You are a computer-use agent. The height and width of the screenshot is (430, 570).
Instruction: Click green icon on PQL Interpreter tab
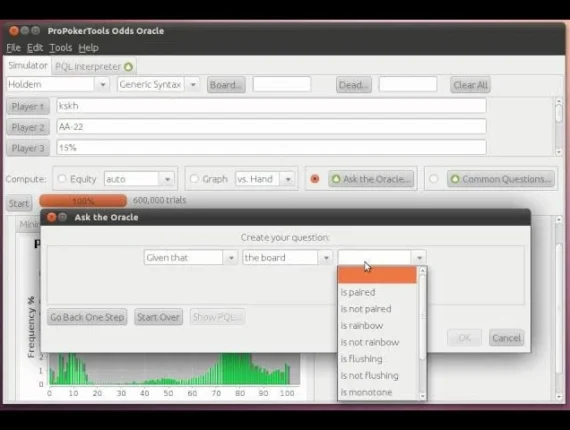tap(128, 67)
